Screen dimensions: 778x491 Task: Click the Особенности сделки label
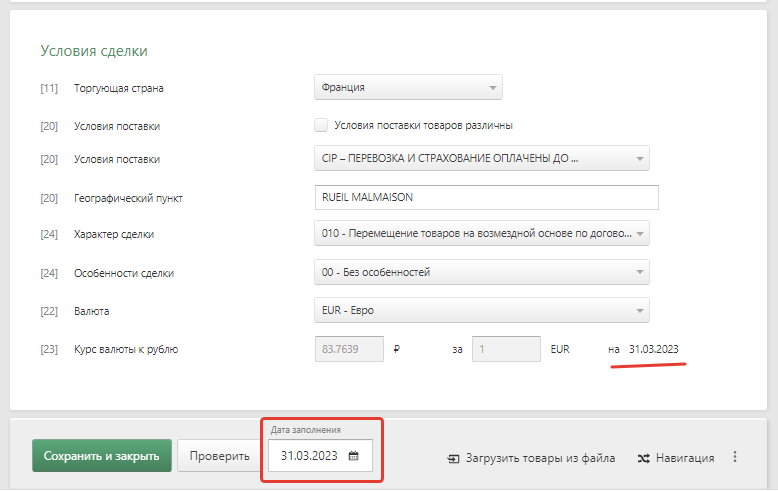124,273
